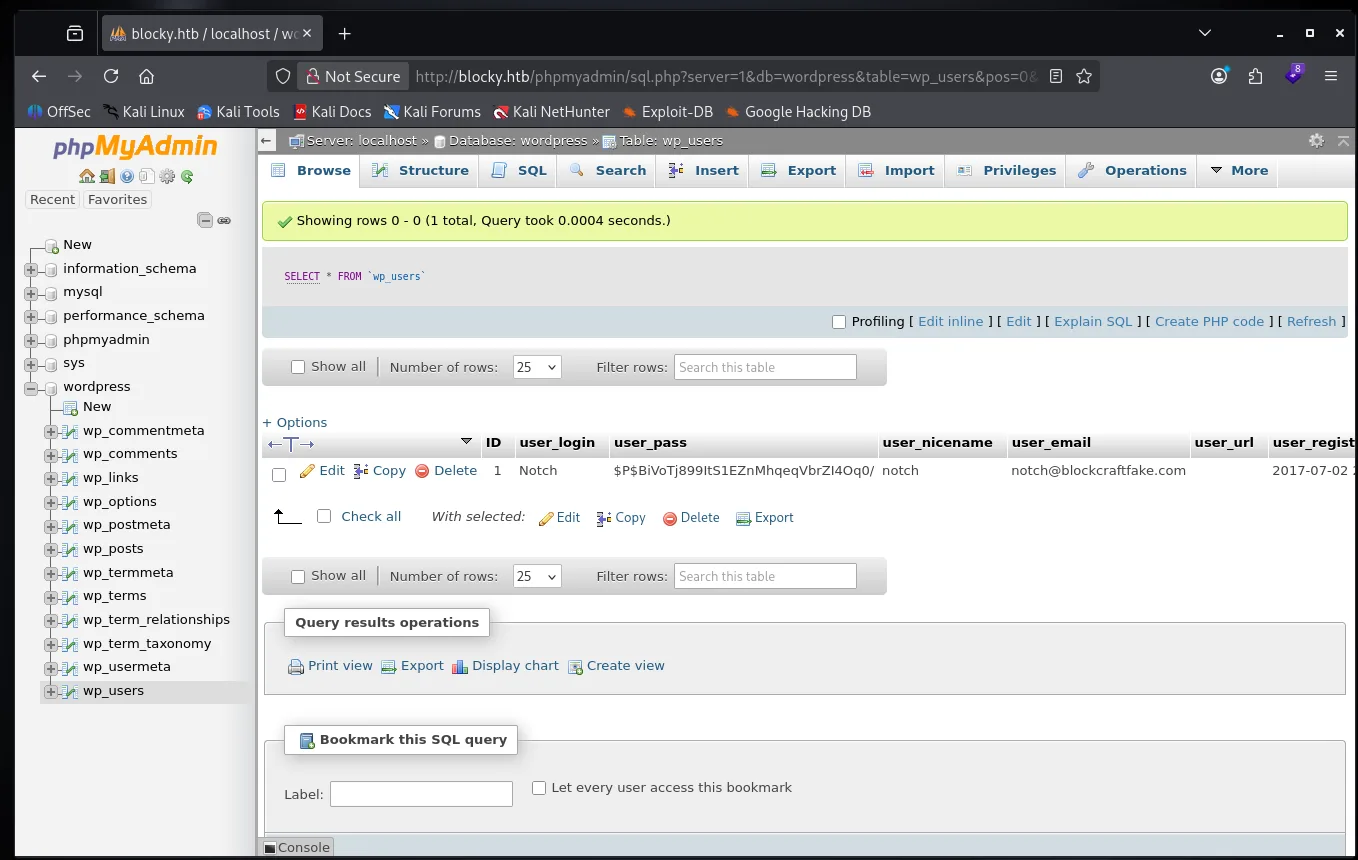Screen dimensions: 1358x860
Task: Open the Privileges tab
Action: (x=1006, y=171)
